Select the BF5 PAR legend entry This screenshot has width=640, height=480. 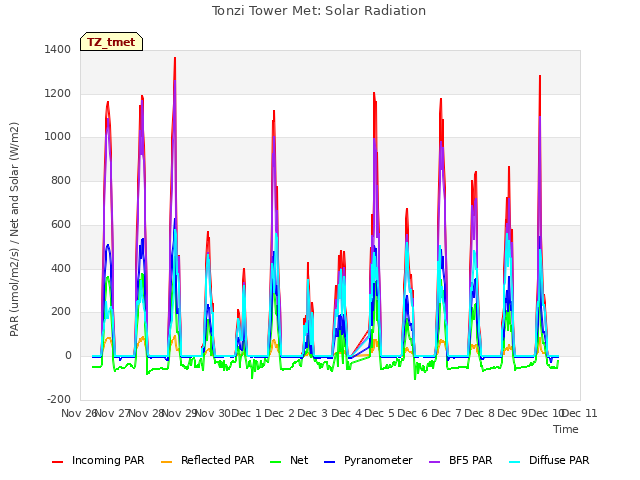(461, 460)
